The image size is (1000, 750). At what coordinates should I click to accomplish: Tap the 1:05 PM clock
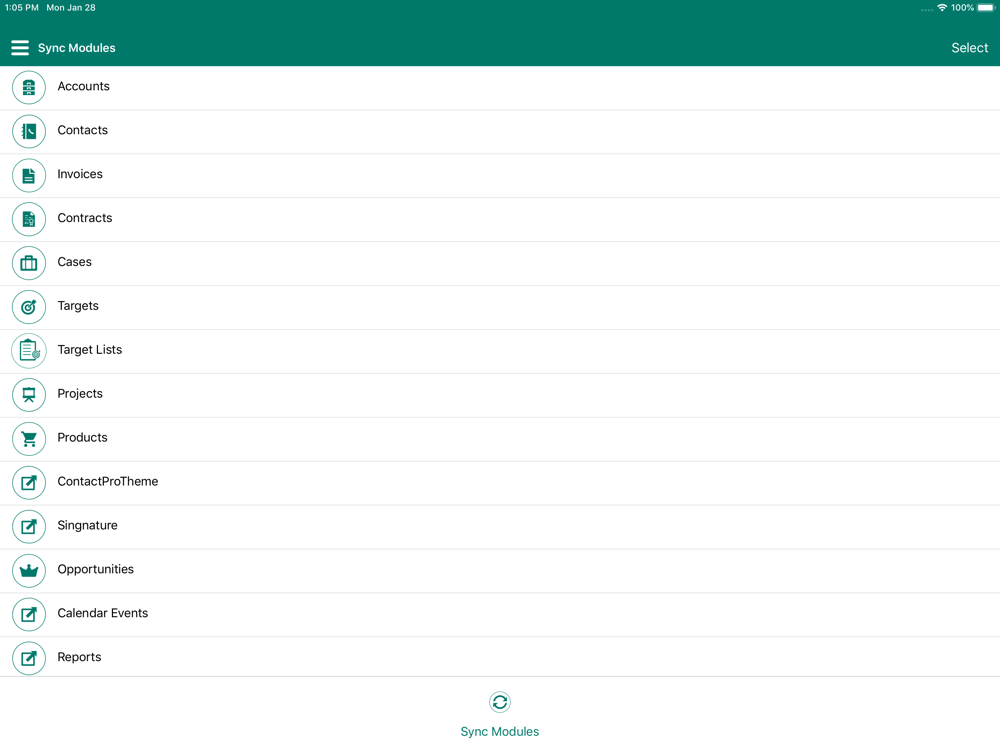point(22,8)
